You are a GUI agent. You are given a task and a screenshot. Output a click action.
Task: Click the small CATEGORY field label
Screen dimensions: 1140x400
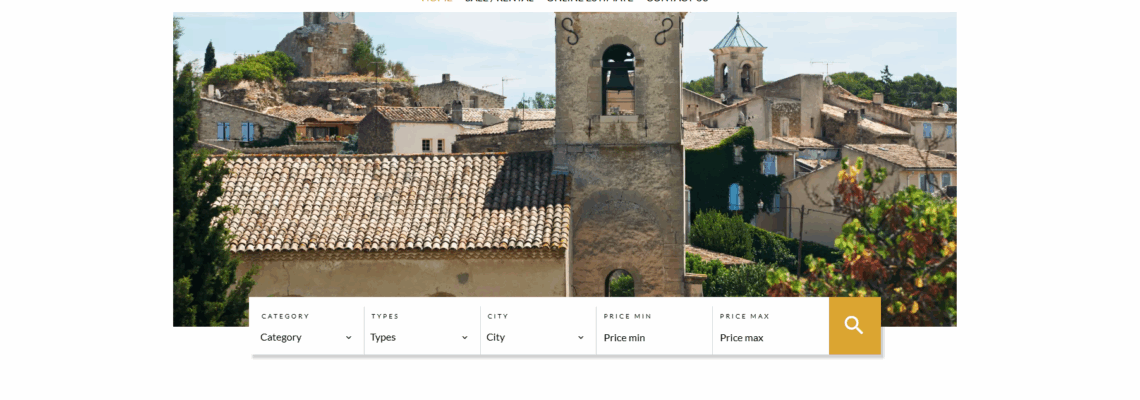point(285,316)
